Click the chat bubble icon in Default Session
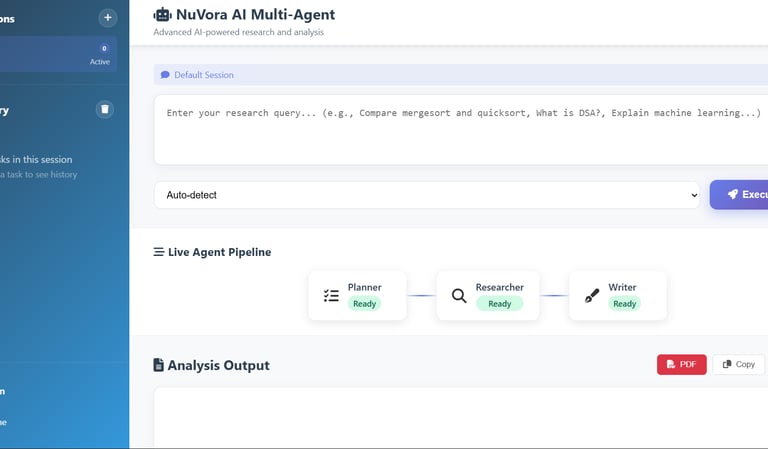The image size is (768, 449). pos(165,75)
